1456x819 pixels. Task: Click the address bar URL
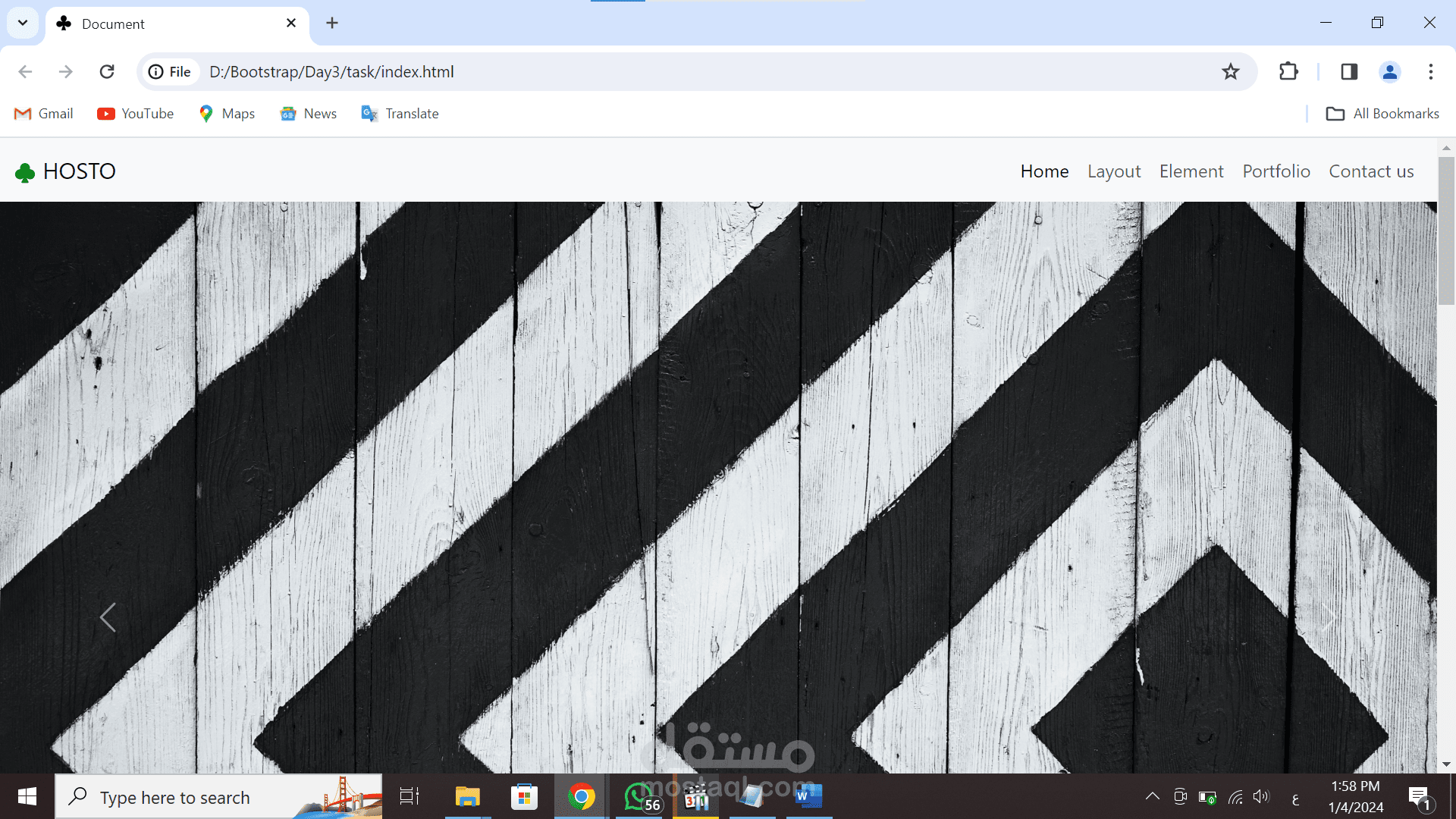pos(331,71)
